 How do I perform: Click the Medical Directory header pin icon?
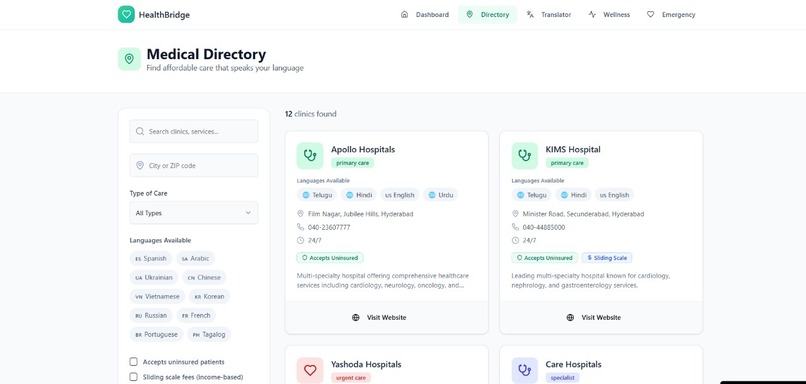click(129, 59)
